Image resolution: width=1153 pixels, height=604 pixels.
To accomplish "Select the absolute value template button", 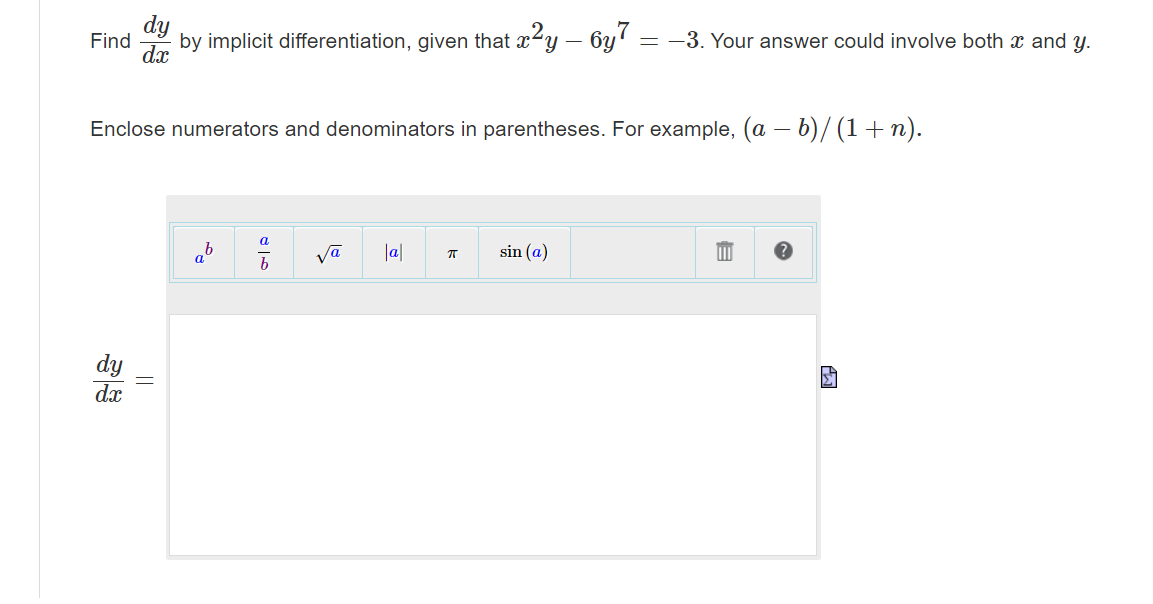I will tap(392, 252).
